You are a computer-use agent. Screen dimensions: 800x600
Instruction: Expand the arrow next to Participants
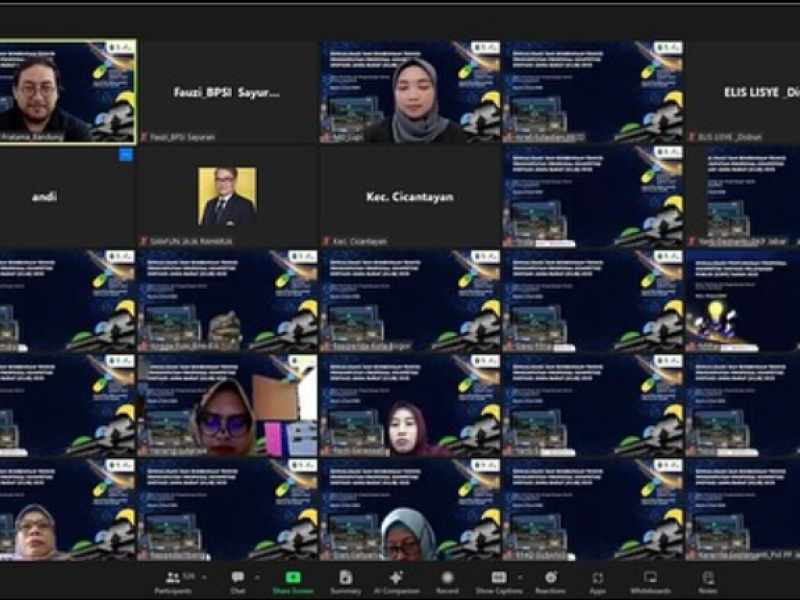pos(200,577)
